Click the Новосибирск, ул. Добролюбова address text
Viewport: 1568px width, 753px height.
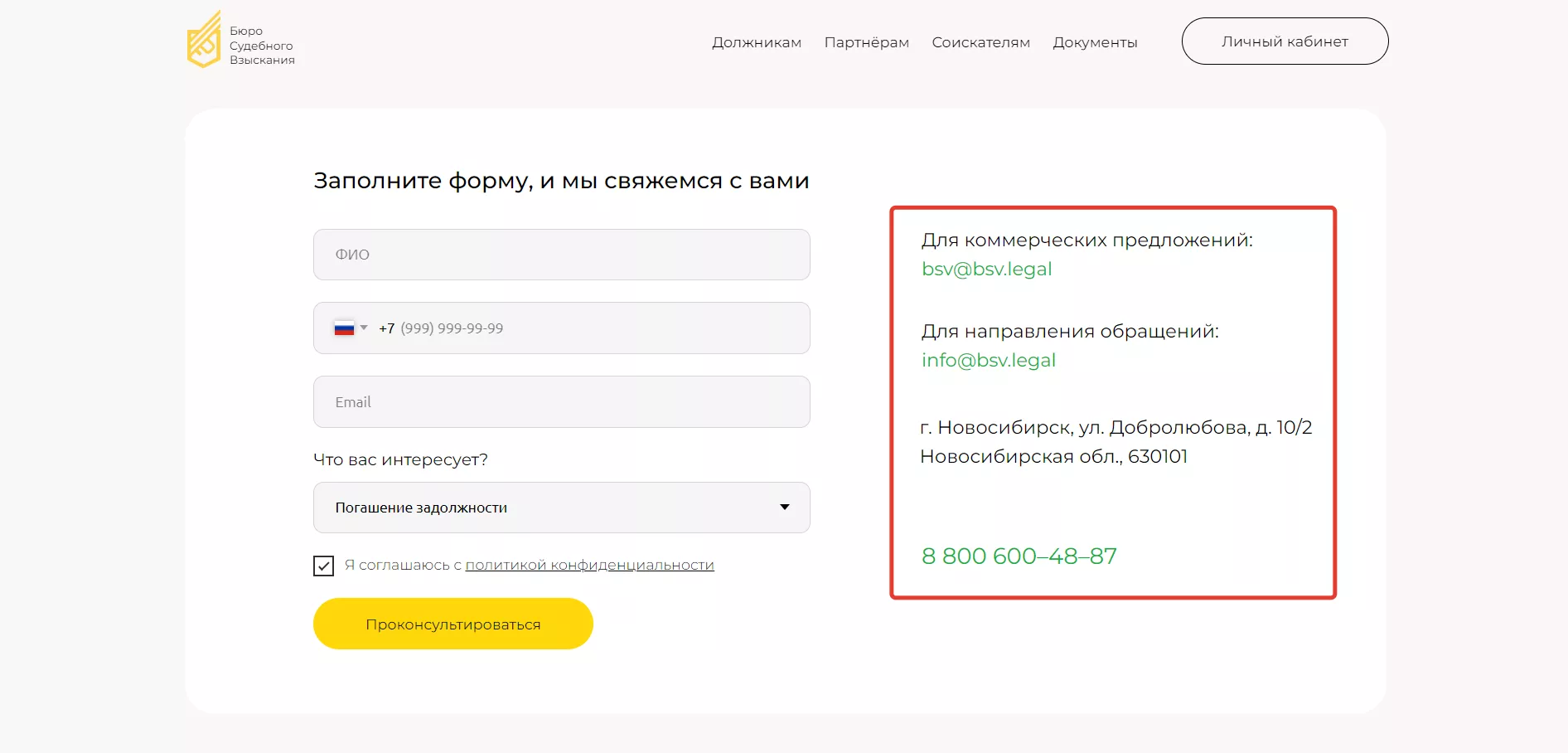(1116, 427)
